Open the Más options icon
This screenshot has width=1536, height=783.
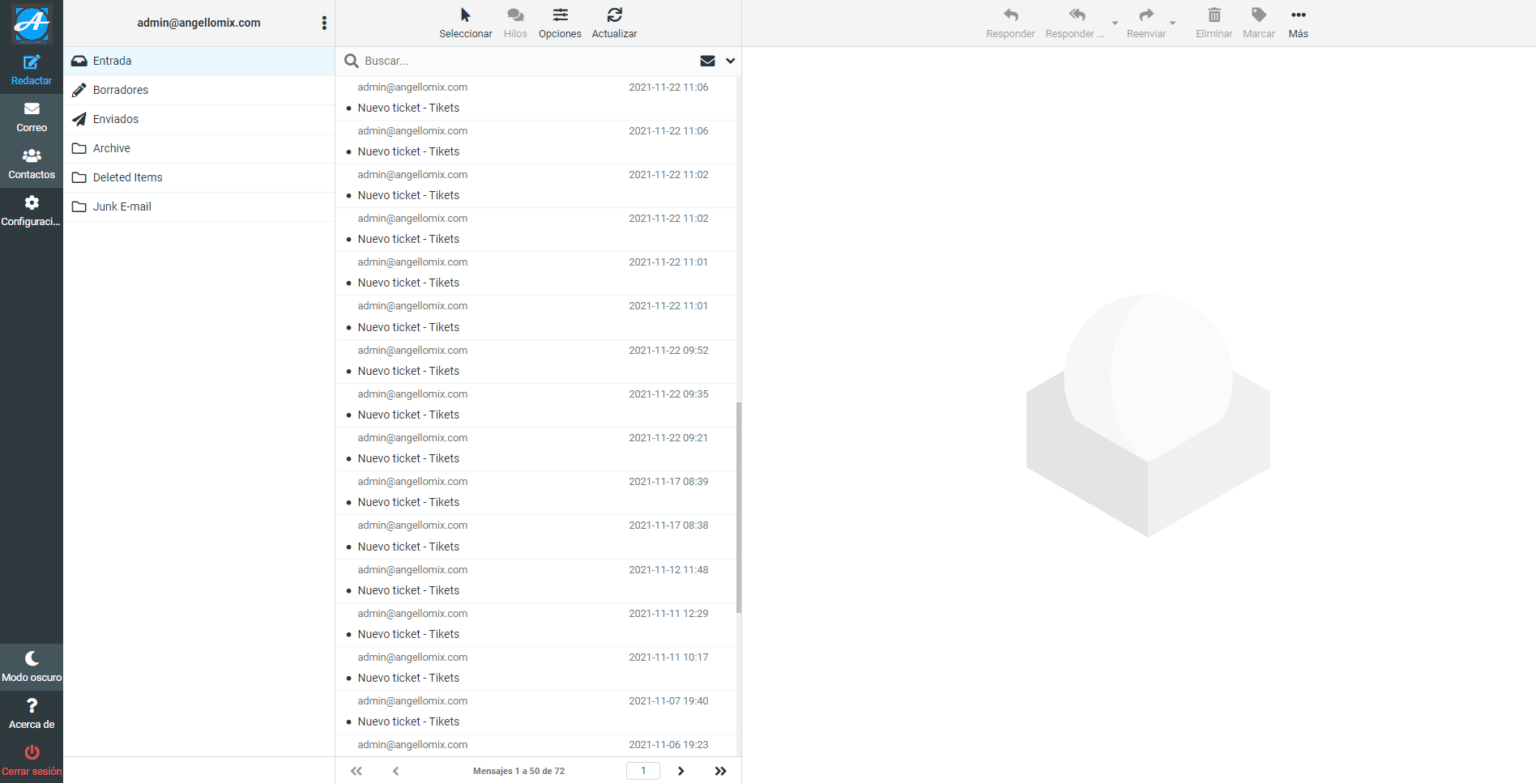(1297, 15)
